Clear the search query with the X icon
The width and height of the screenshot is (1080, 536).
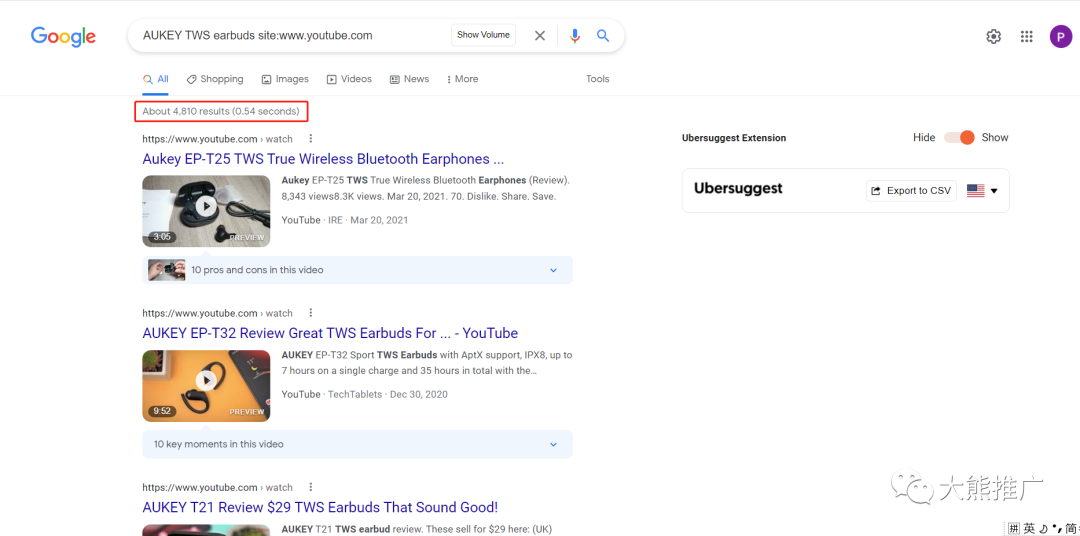tap(540, 36)
